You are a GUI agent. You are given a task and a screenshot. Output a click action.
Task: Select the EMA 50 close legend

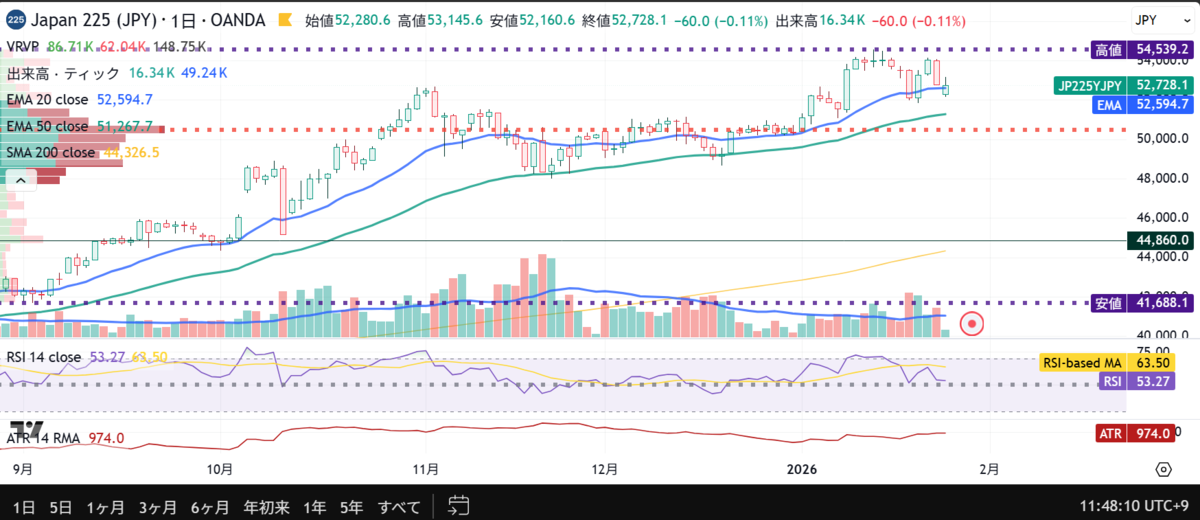click(x=48, y=126)
